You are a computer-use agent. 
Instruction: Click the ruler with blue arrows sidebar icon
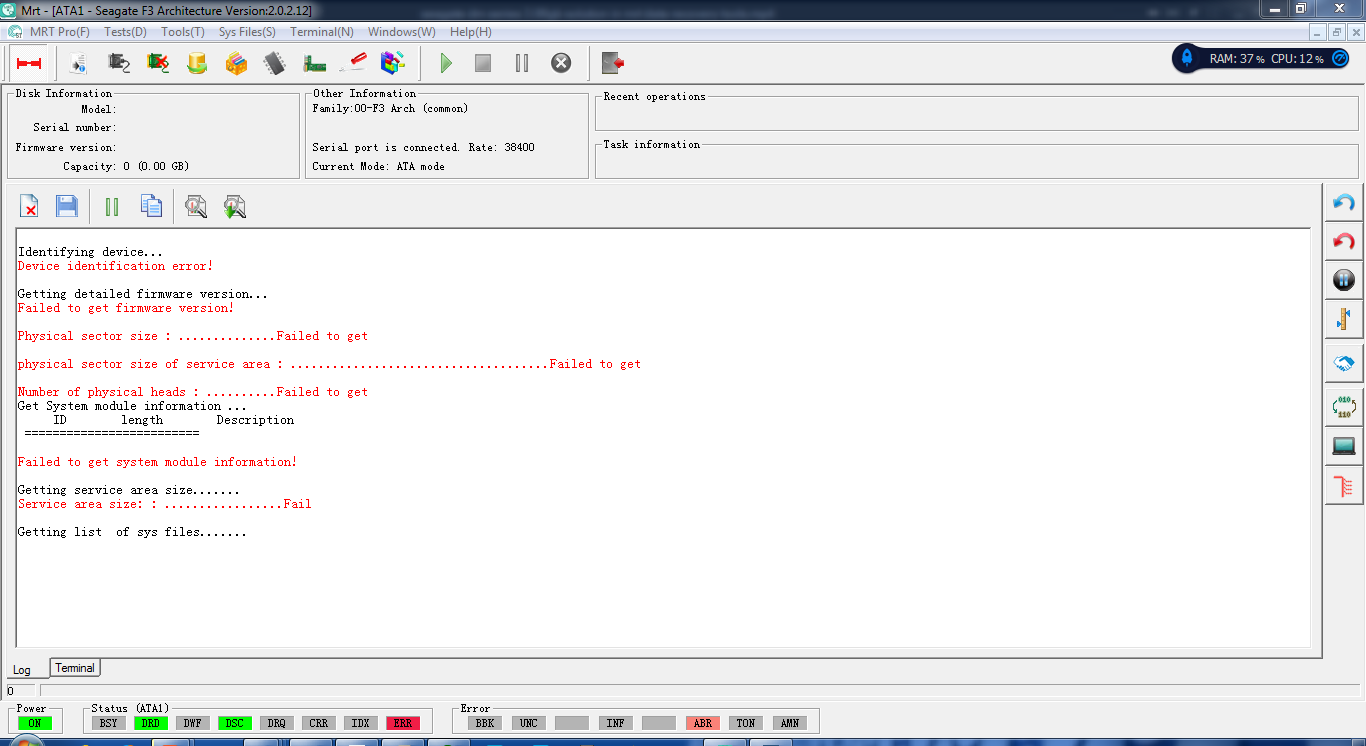click(x=1344, y=320)
